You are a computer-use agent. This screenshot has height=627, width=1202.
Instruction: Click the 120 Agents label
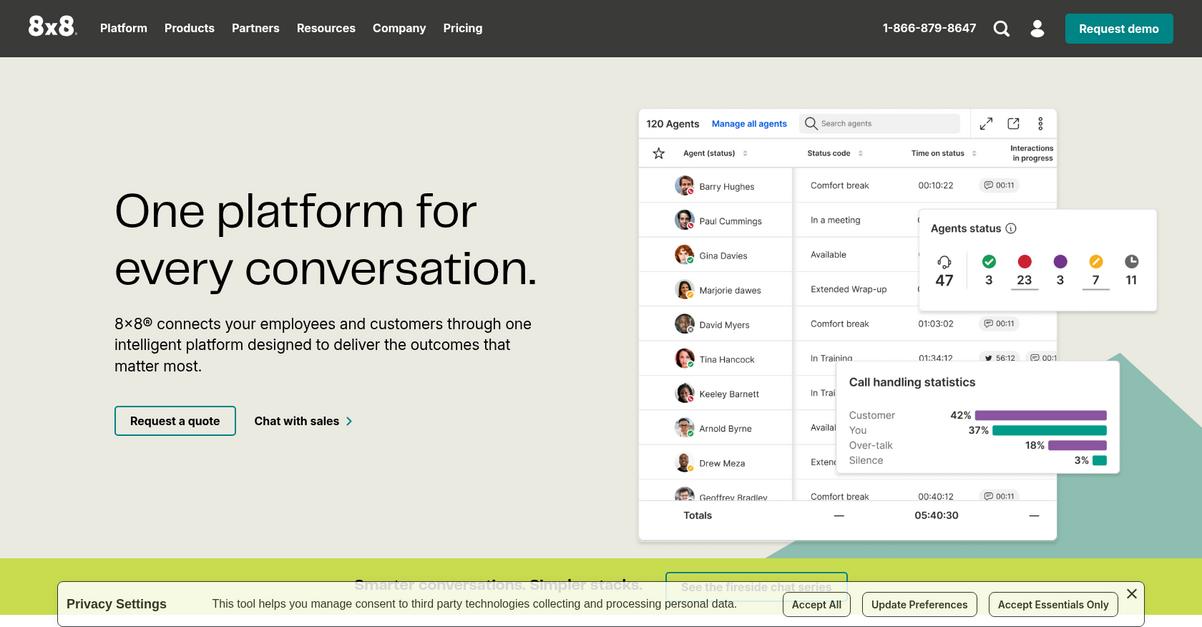pyautogui.click(x=673, y=124)
